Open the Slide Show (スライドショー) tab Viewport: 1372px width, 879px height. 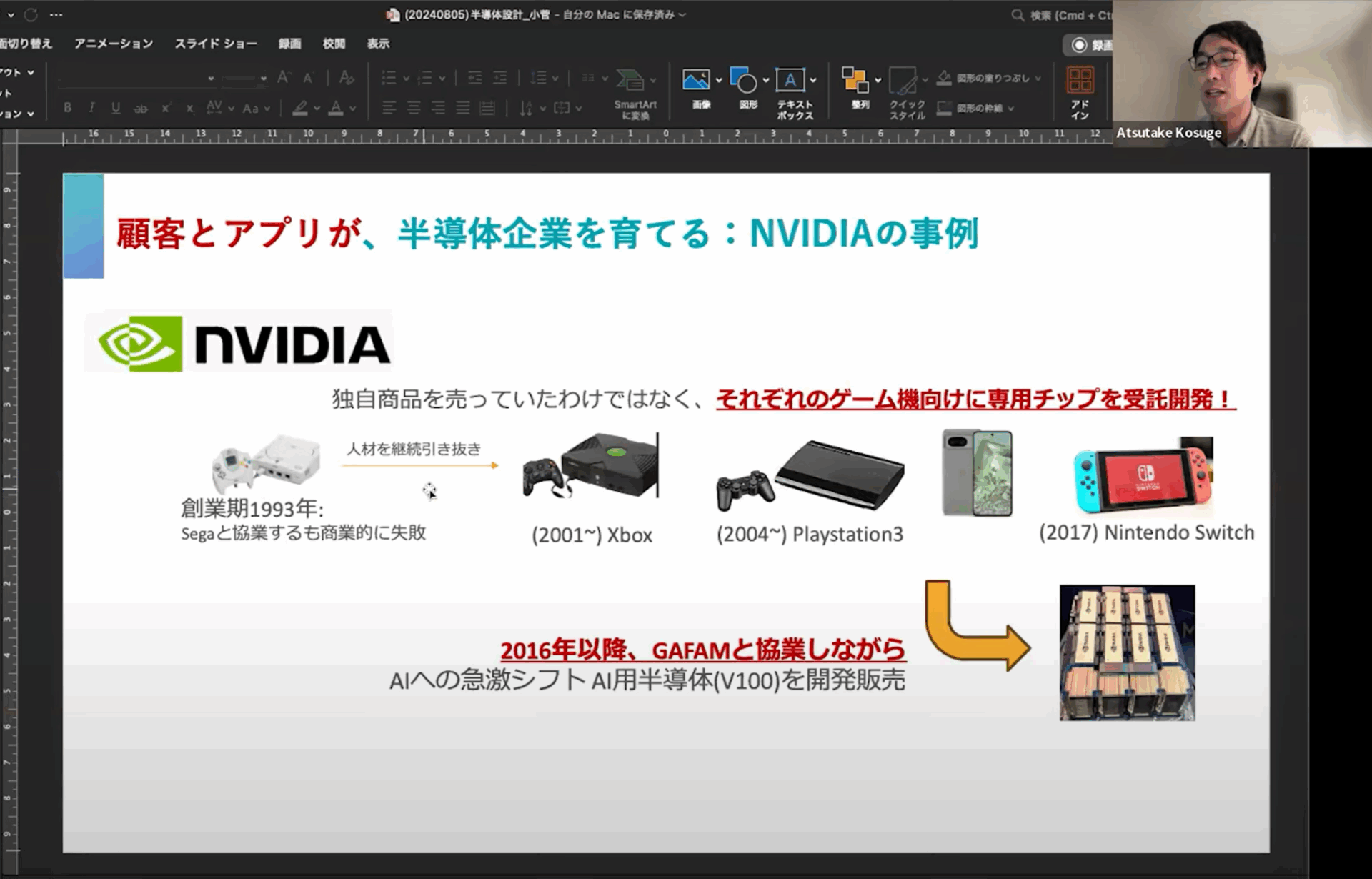point(216,44)
